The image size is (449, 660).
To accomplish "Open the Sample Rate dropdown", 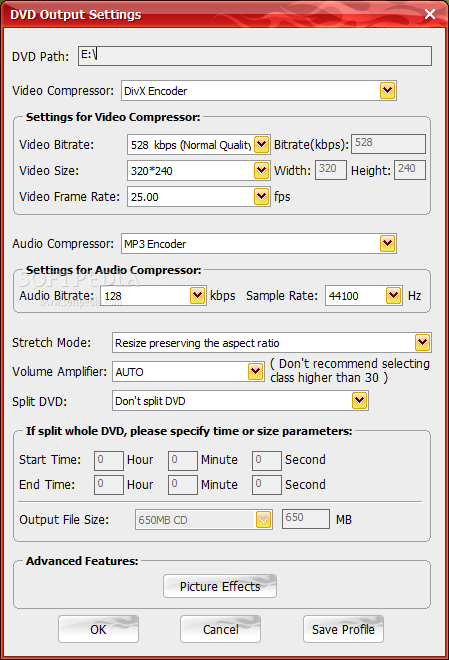I will (364, 295).
